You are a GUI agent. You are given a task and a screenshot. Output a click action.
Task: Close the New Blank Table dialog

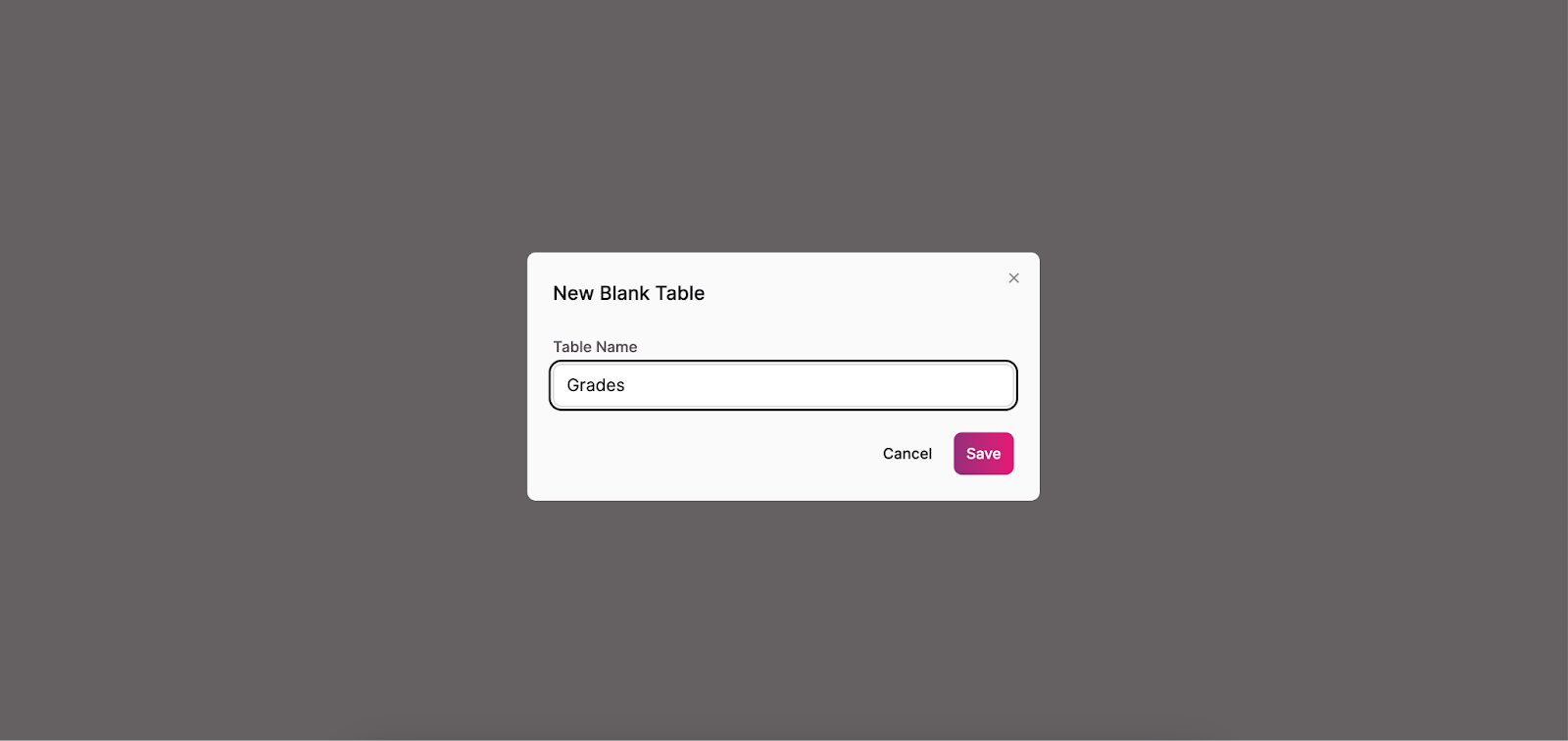point(1013,278)
